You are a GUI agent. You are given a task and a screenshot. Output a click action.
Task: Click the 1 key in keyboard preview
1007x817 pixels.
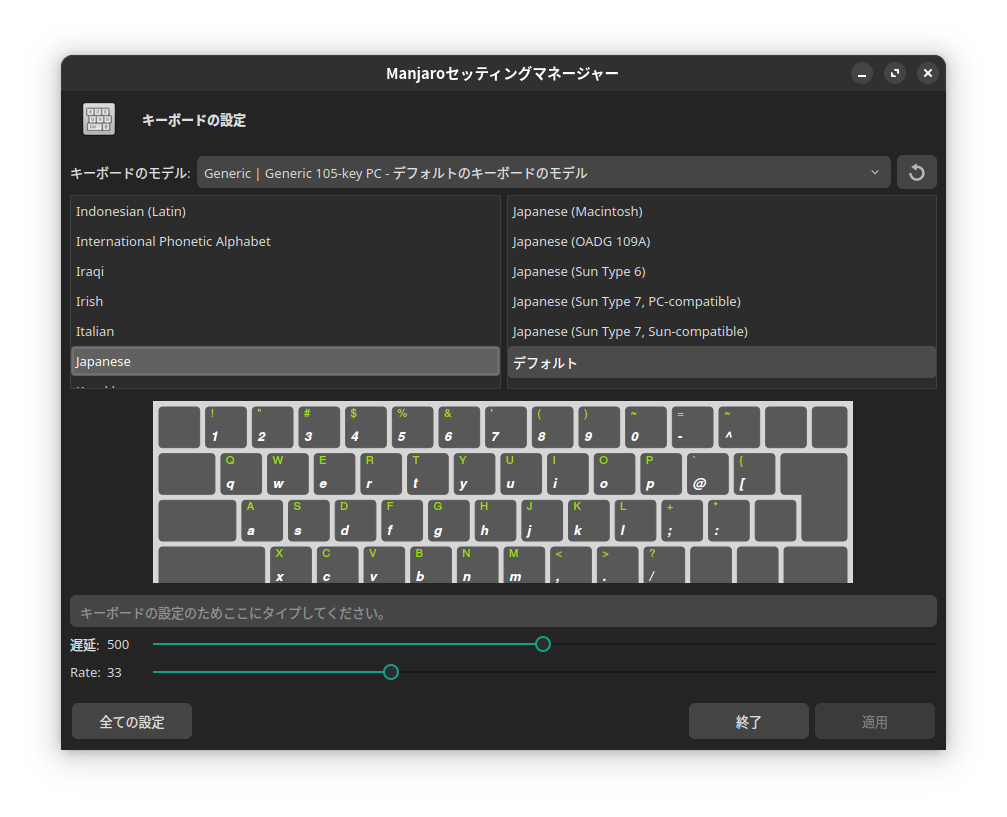pyautogui.click(x=225, y=427)
